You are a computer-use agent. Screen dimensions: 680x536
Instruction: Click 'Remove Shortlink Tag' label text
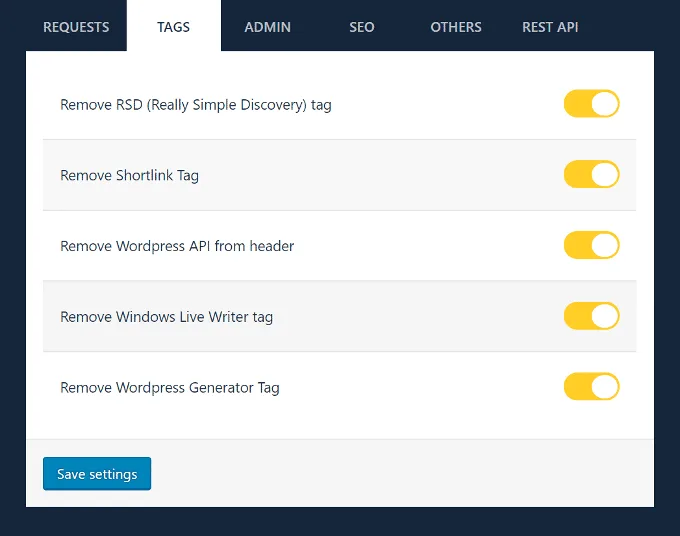tap(129, 176)
